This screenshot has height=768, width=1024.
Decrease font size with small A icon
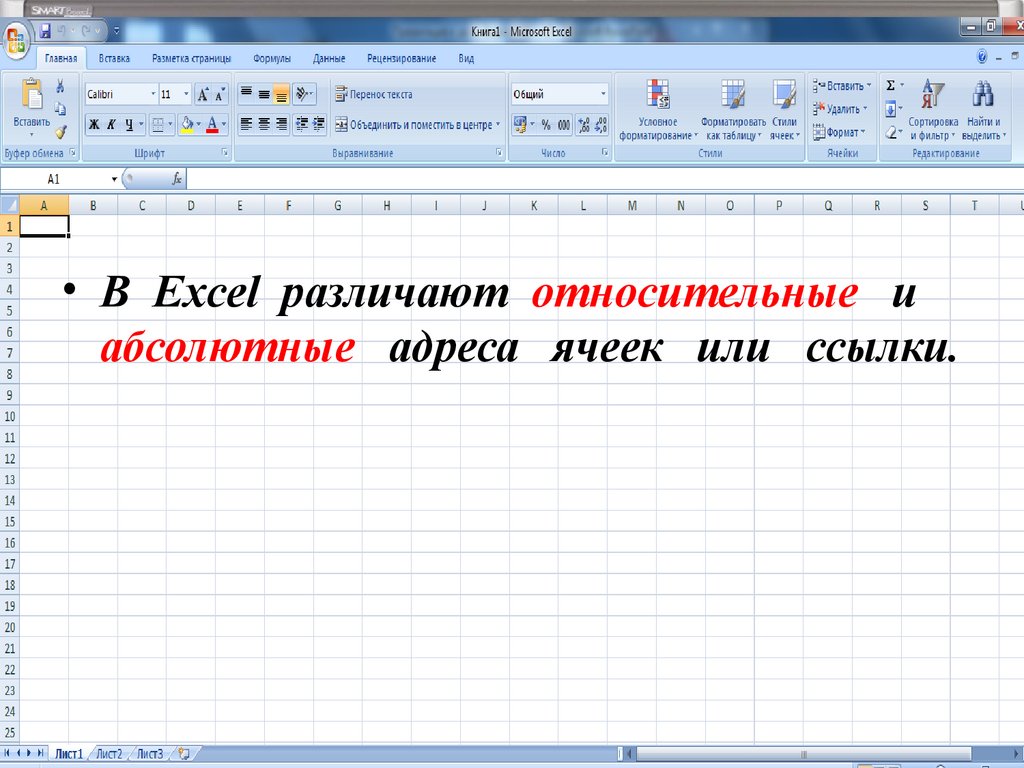pyautogui.click(x=220, y=95)
